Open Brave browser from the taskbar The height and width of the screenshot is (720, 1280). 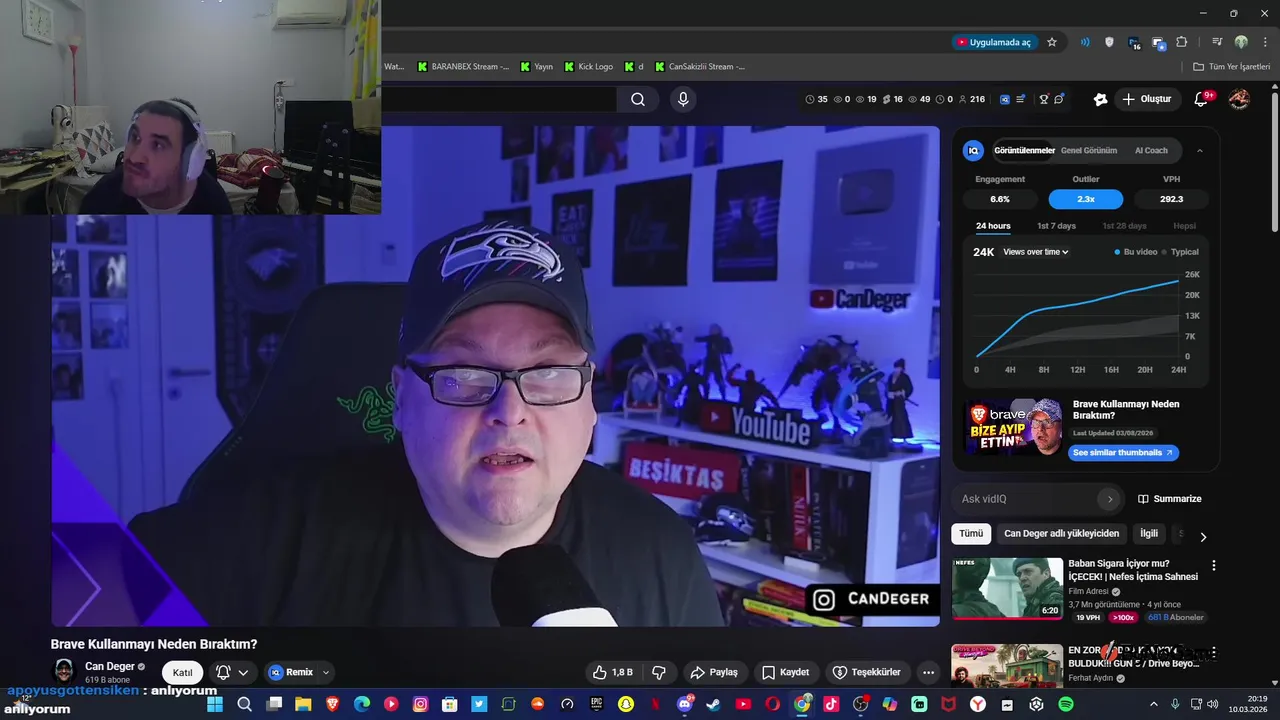332,704
